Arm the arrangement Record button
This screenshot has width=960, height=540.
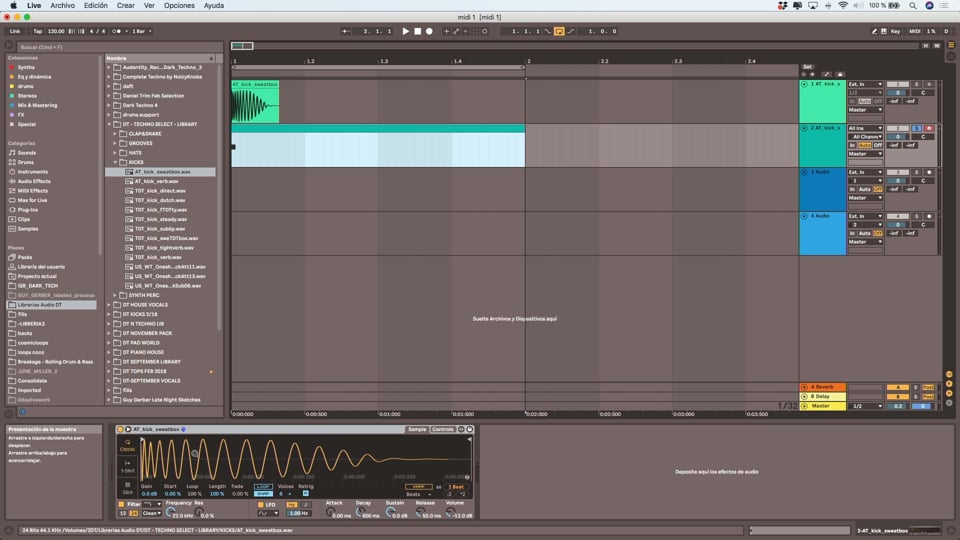tap(429, 31)
